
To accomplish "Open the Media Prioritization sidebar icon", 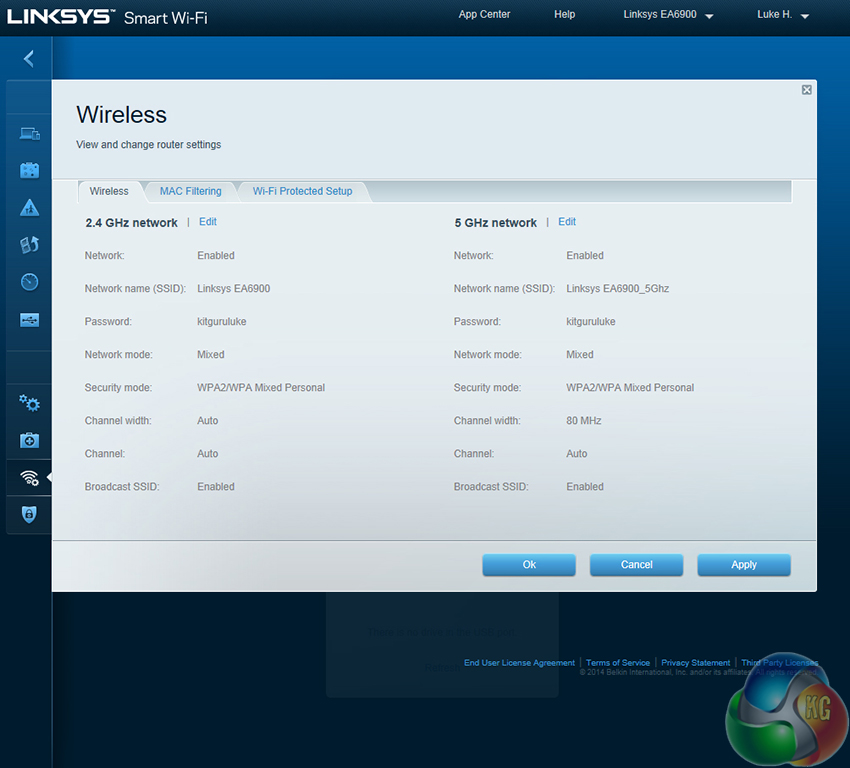I will tap(29, 244).
